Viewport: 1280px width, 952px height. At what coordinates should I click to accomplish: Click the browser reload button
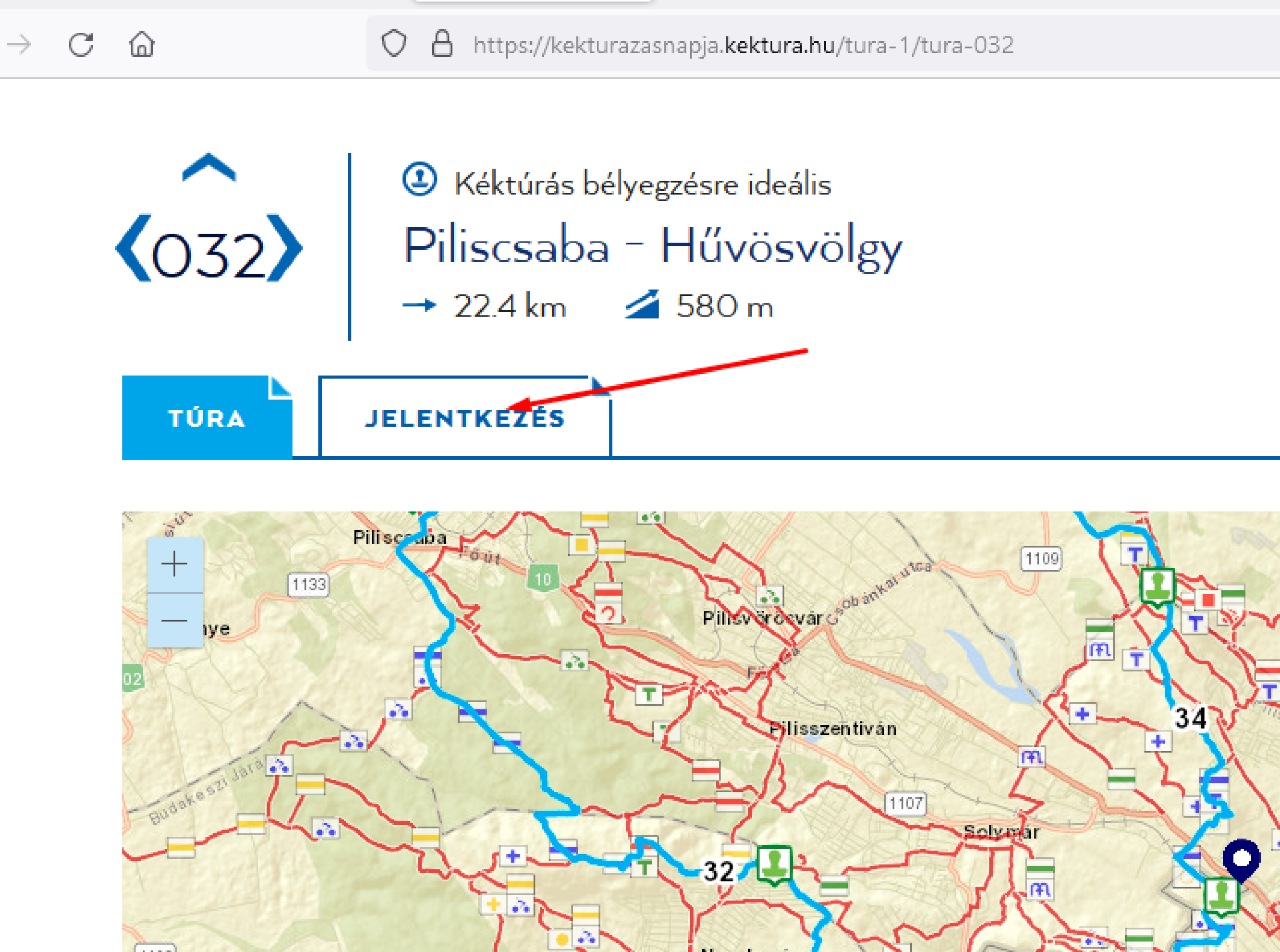point(81,45)
